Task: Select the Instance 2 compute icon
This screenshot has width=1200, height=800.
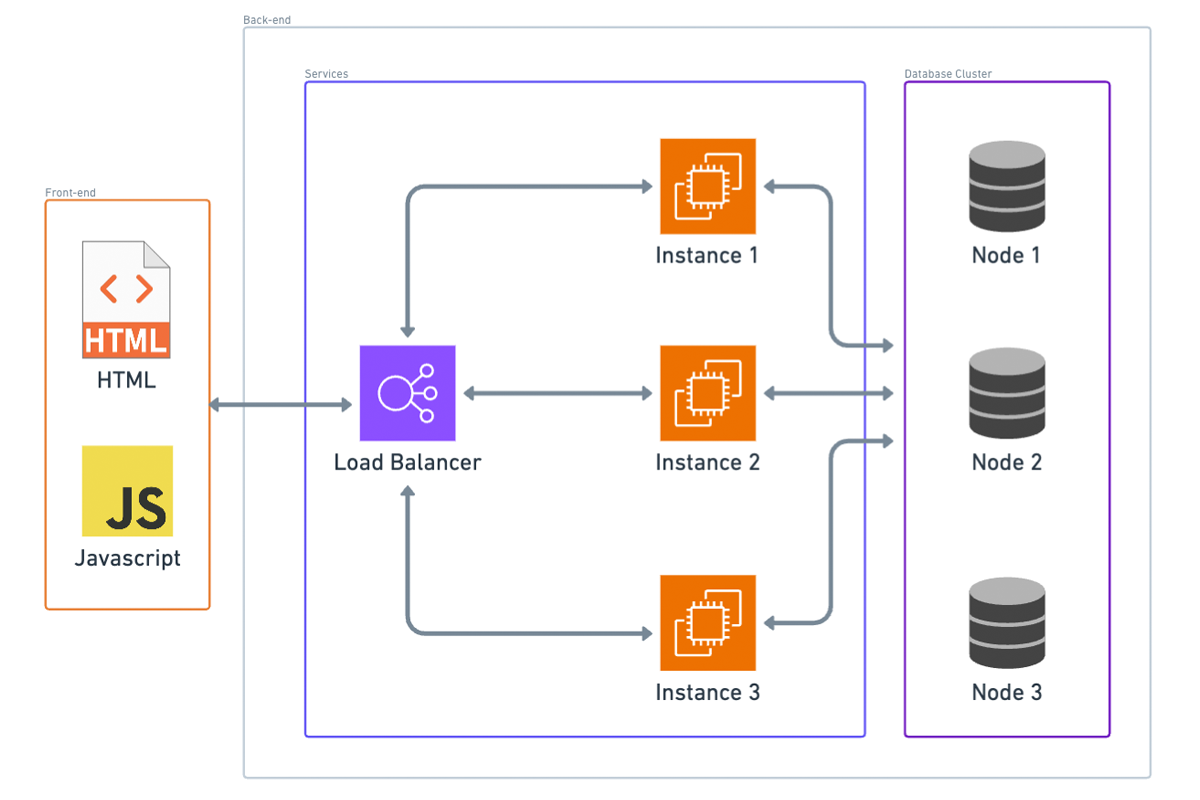Action: click(x=708, y=393)
